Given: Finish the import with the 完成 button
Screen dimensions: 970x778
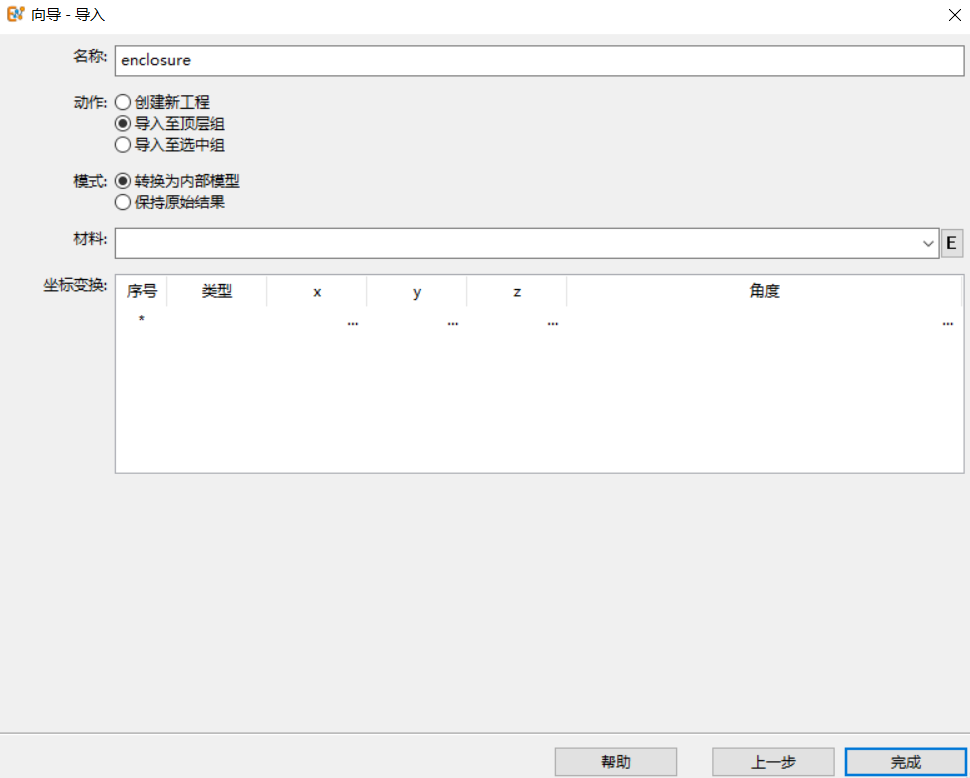Looking at the screenshot, I should click(906, 761).
